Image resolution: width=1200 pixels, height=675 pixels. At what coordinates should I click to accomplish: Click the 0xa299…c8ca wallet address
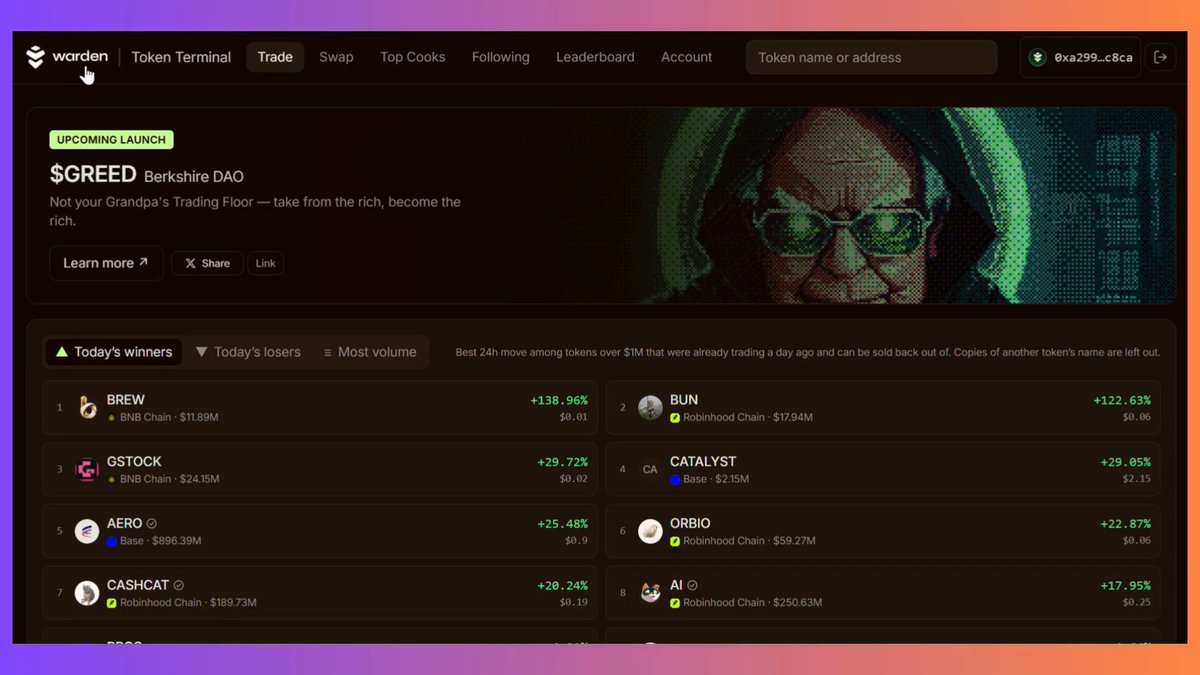(x=1094, y=58)
